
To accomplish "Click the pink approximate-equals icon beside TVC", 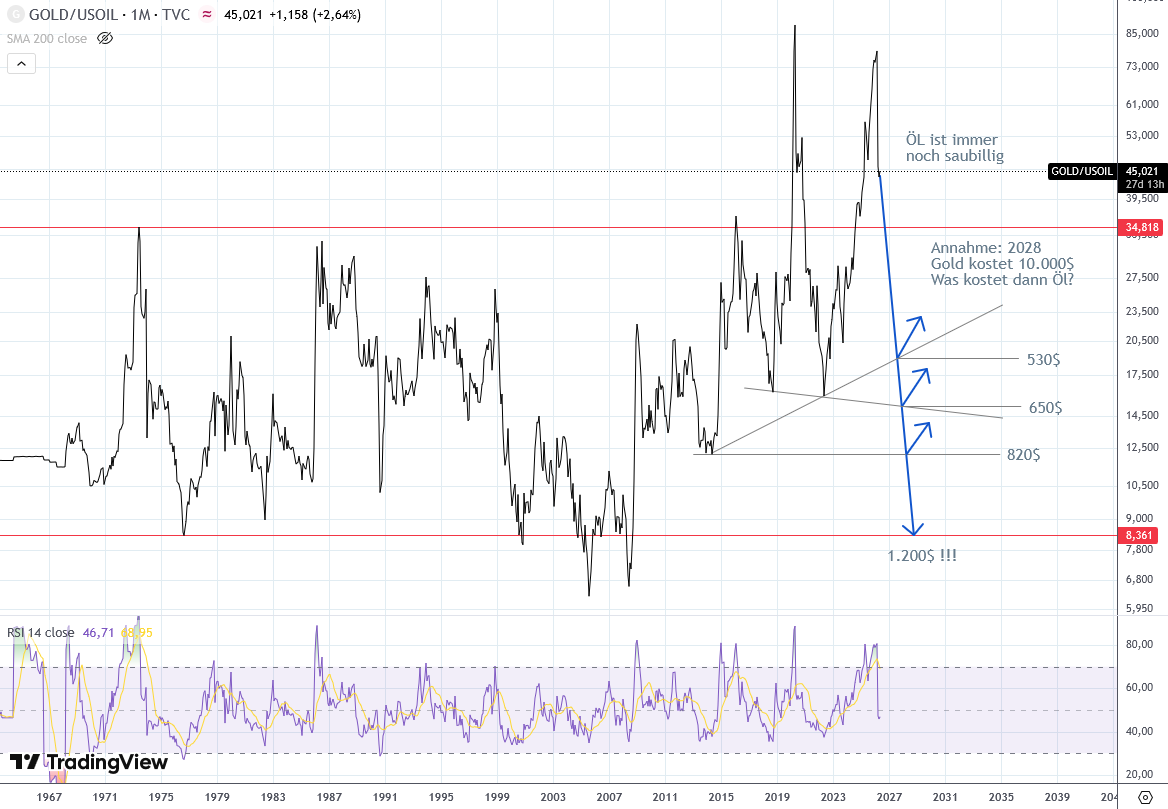I will [207, 14].
